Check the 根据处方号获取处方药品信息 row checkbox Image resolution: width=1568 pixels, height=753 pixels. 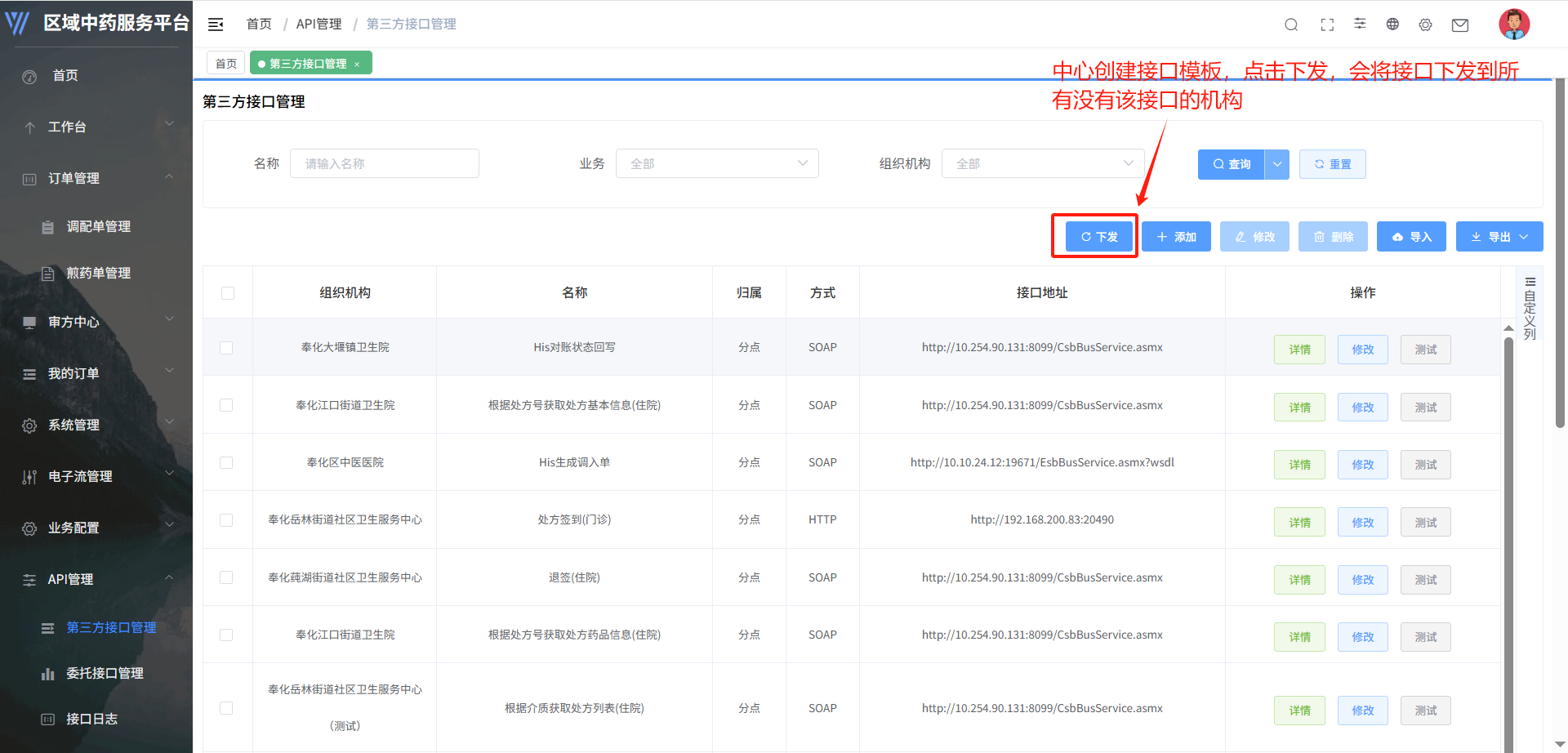pos(226,635)
